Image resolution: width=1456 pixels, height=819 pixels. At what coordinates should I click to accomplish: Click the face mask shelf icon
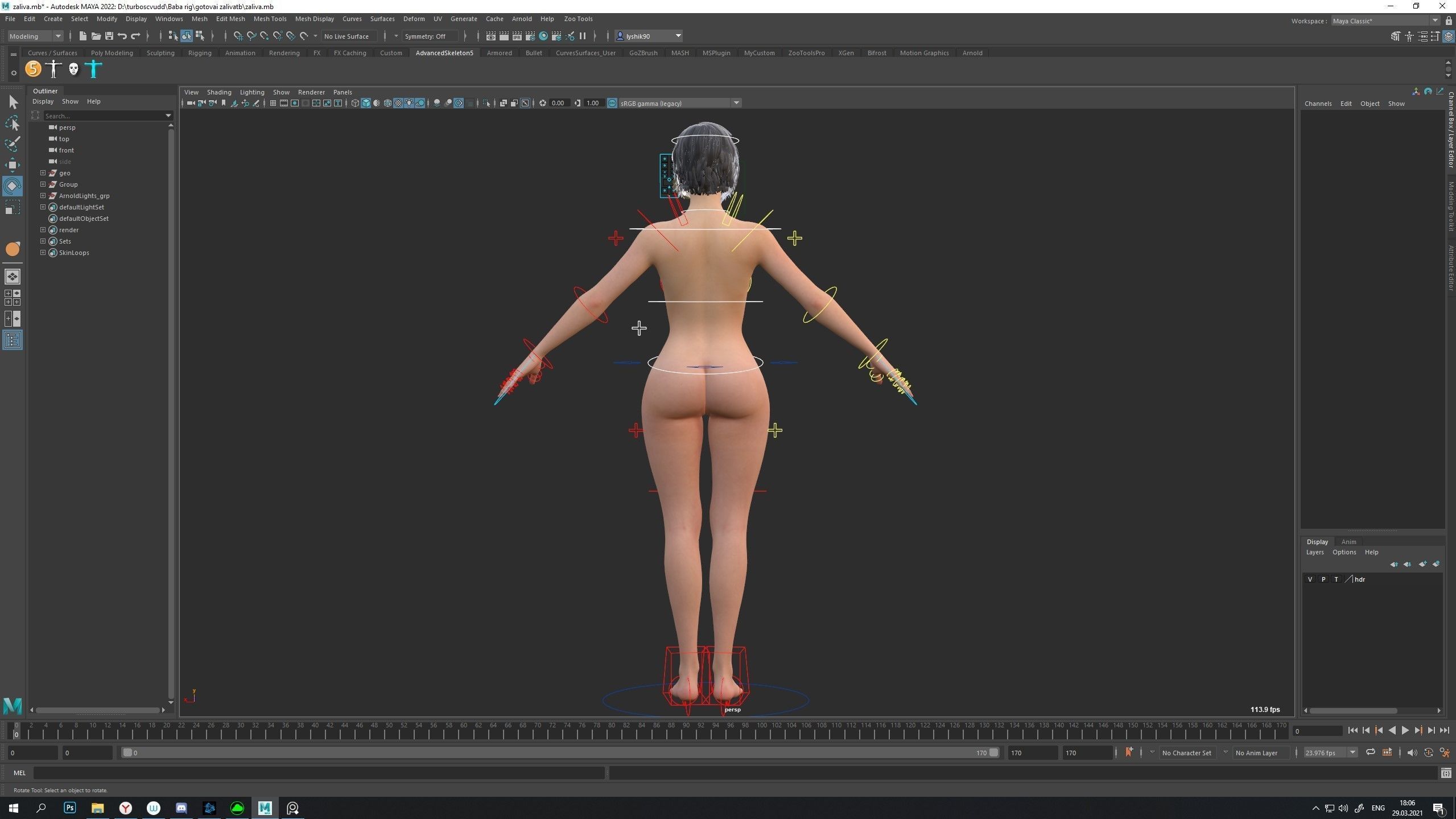[73, 69]
